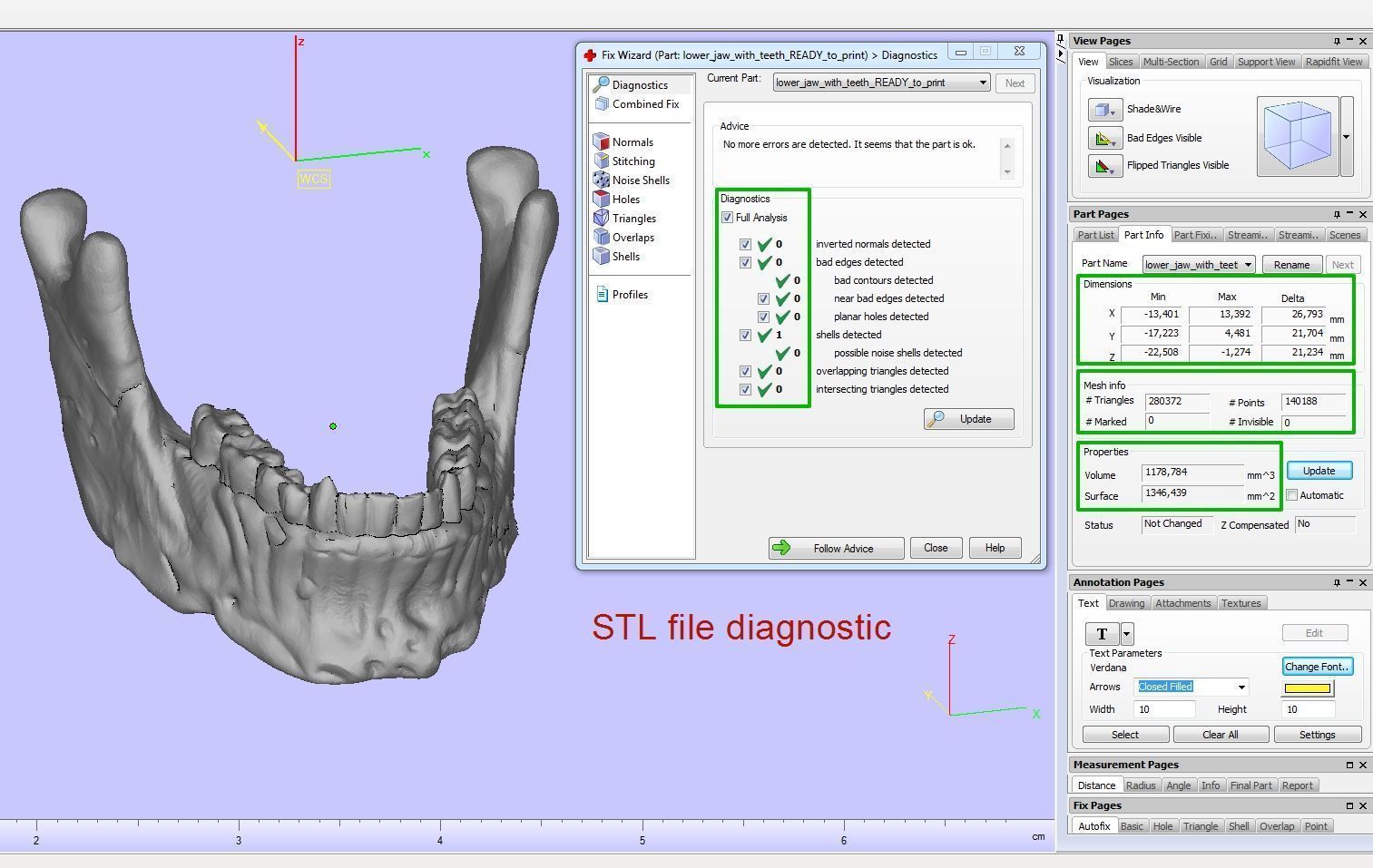Expand the dropdown beside the T tool

point(1126,633)
